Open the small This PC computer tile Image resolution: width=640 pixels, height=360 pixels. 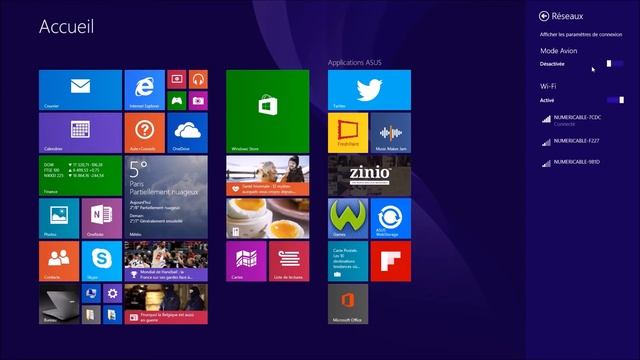(91, 293)
